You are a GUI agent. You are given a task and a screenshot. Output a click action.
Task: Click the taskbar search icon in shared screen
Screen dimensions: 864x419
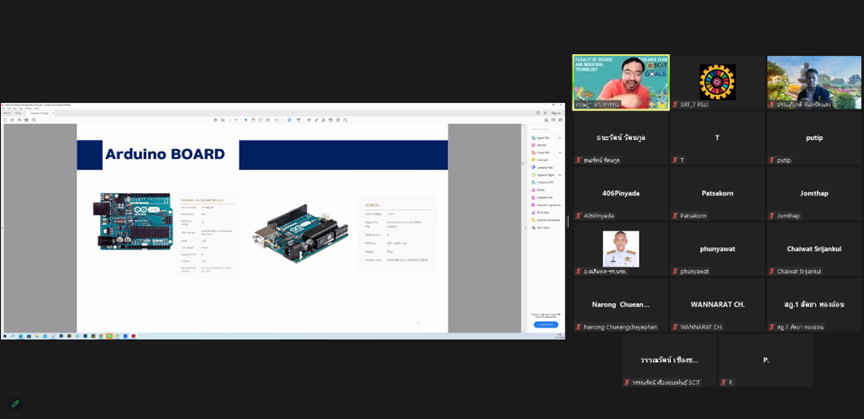pos(12,336)
